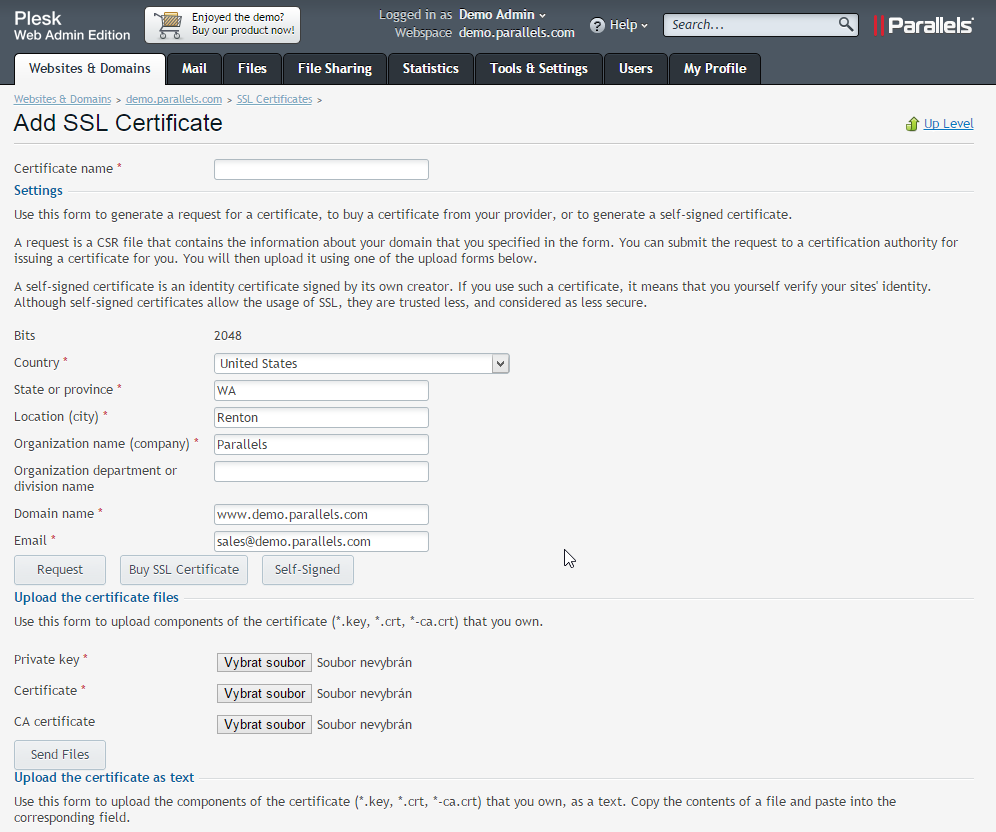Switch to Statistics tab
Image resolution: width=996 pixels, height=832 pixels.
click(x=431, y=69)
